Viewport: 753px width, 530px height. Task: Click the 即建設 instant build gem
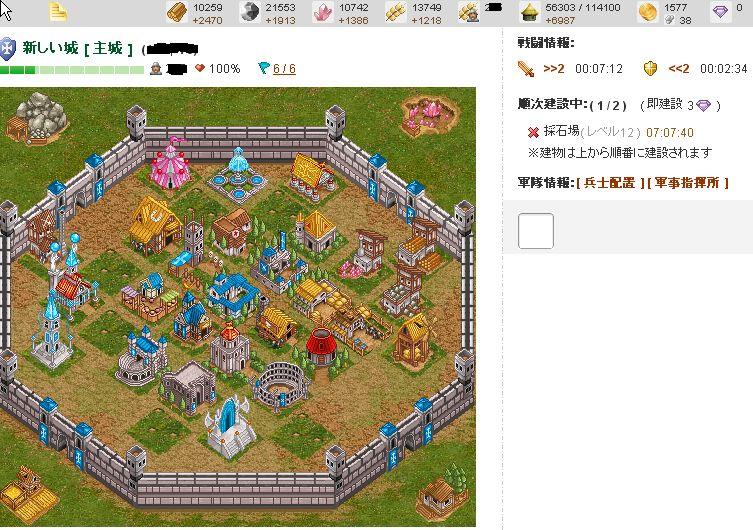(x=703, y=105)
